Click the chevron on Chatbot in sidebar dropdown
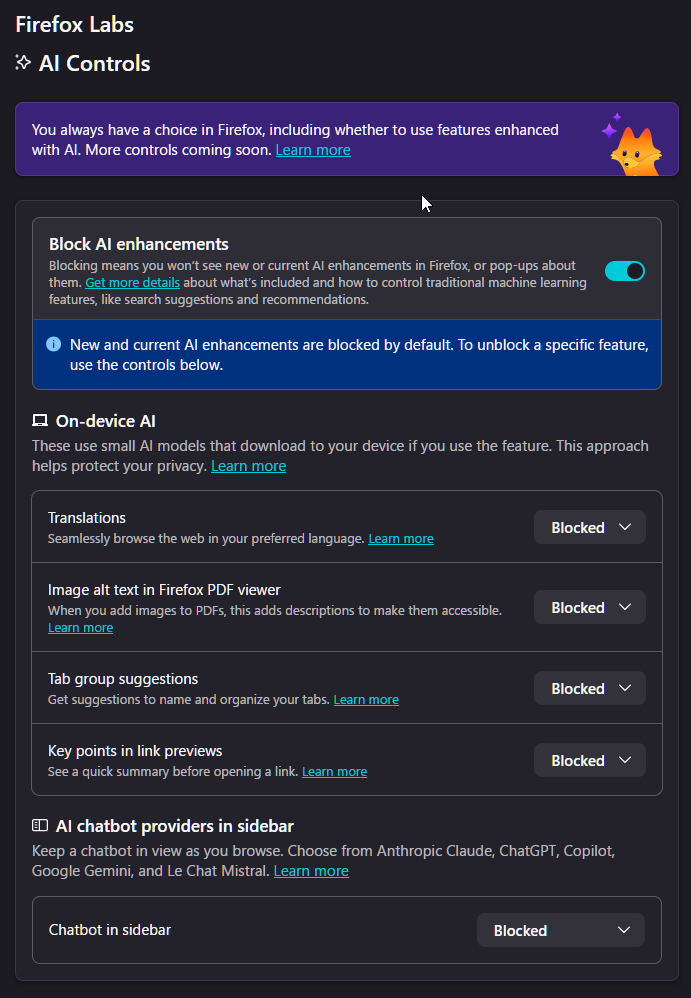This screenshot has width=691, height=998. (x=624, y=930)
